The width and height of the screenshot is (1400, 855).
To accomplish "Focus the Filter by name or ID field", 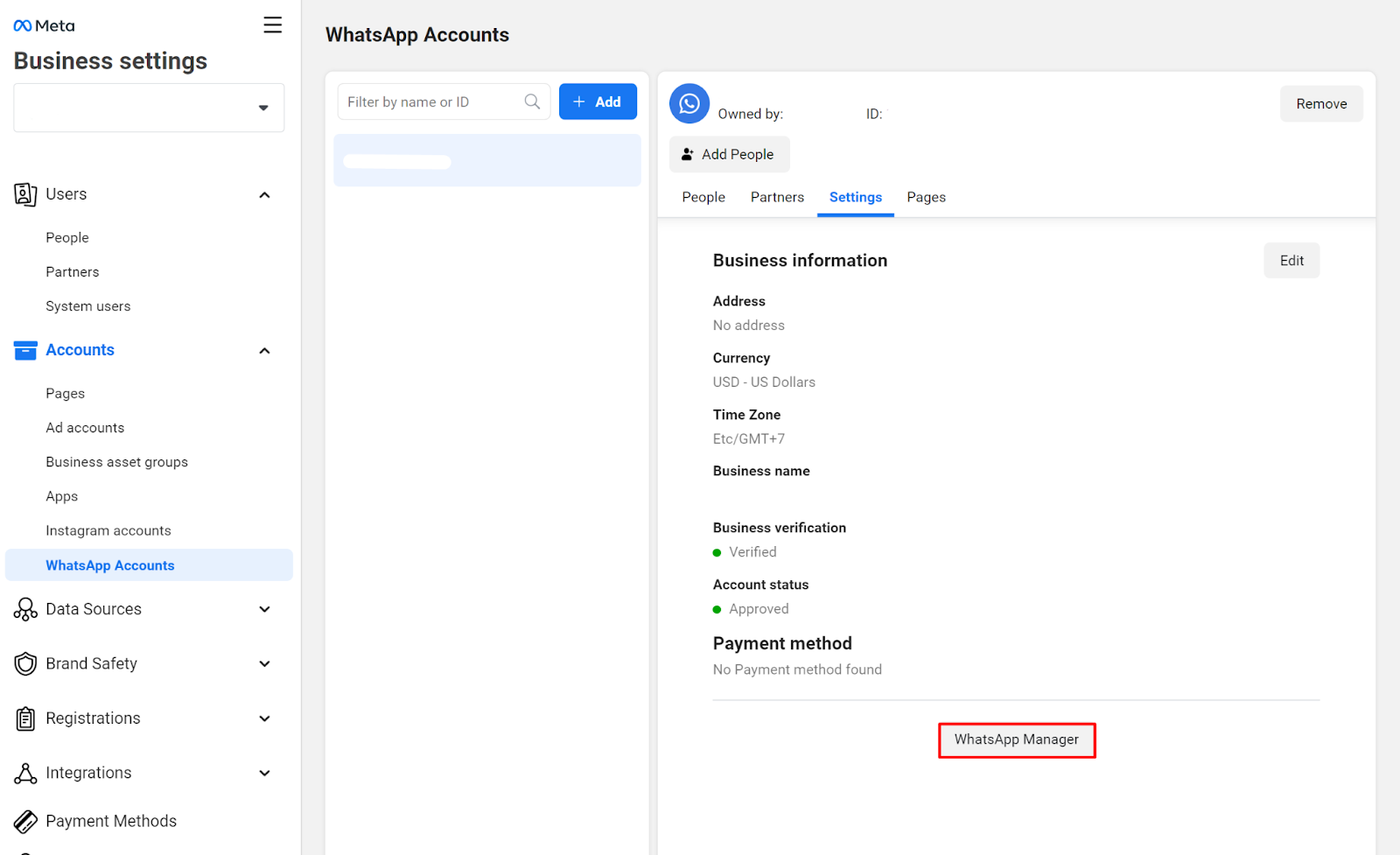I will 444,102.
